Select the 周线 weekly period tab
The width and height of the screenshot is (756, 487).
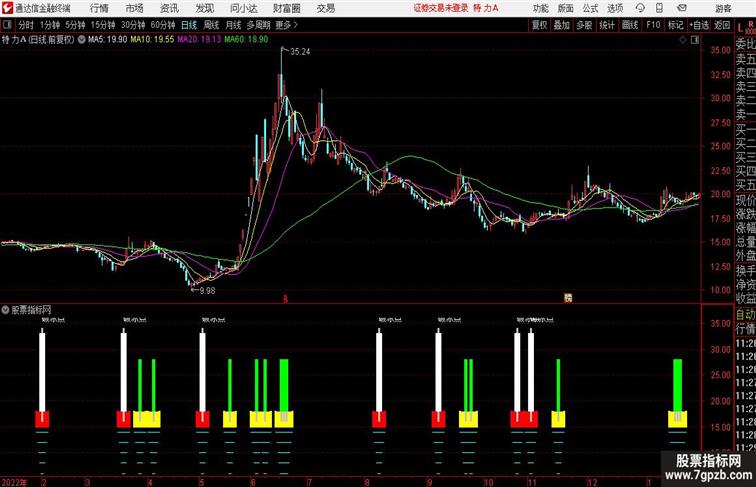point(211,25)
